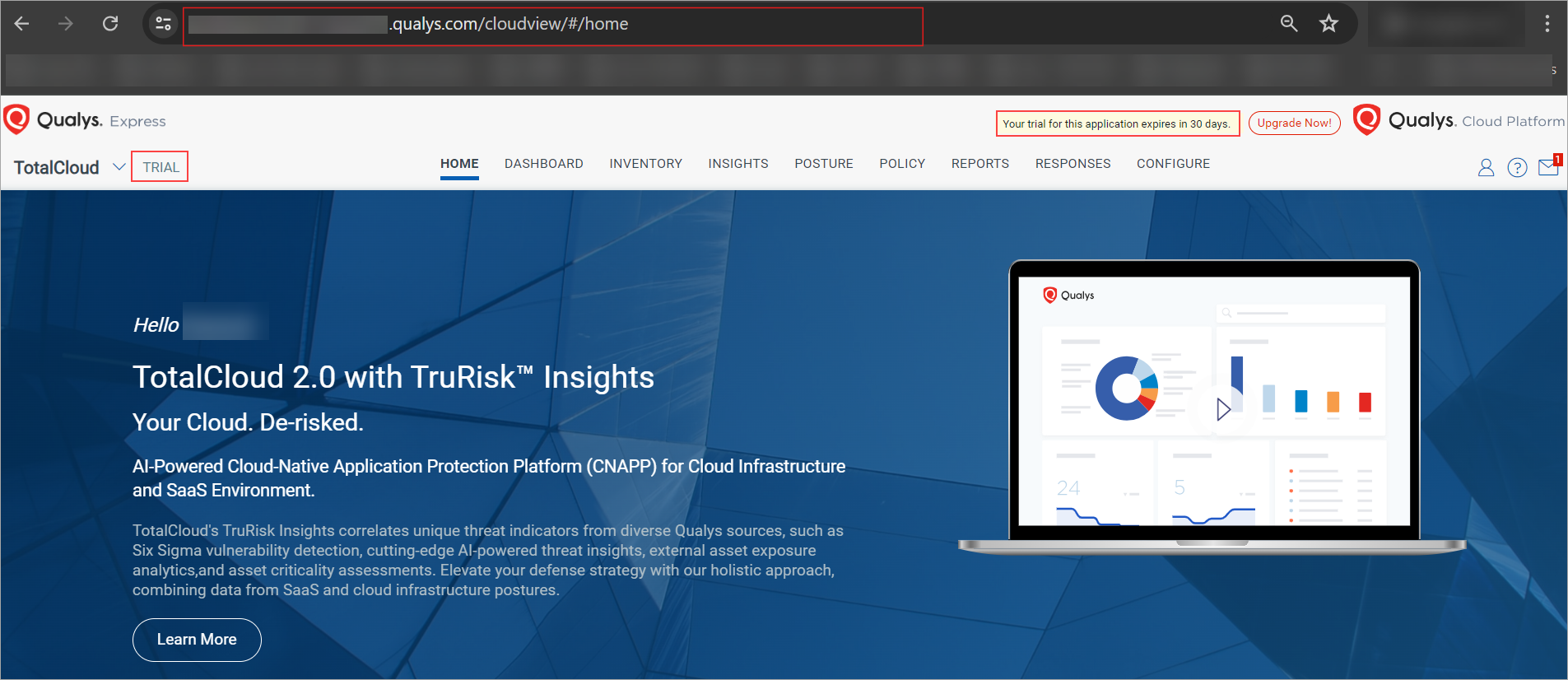Expand the TotalCloud module dropdown

point(119,167)
